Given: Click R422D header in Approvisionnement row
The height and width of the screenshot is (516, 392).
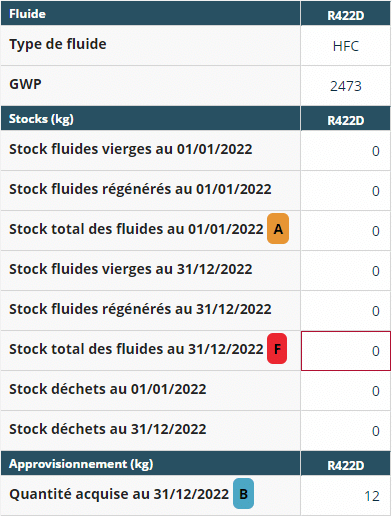Looking at the screenshot, I should (x=346, y=464).
